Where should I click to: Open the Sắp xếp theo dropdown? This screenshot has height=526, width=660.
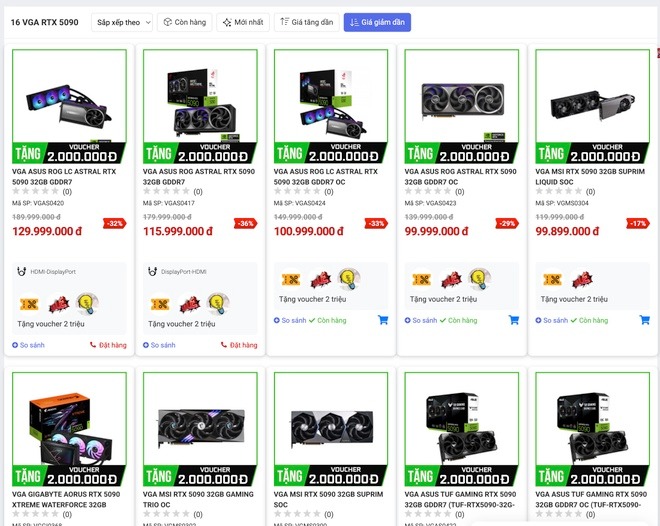pos(122,22)
